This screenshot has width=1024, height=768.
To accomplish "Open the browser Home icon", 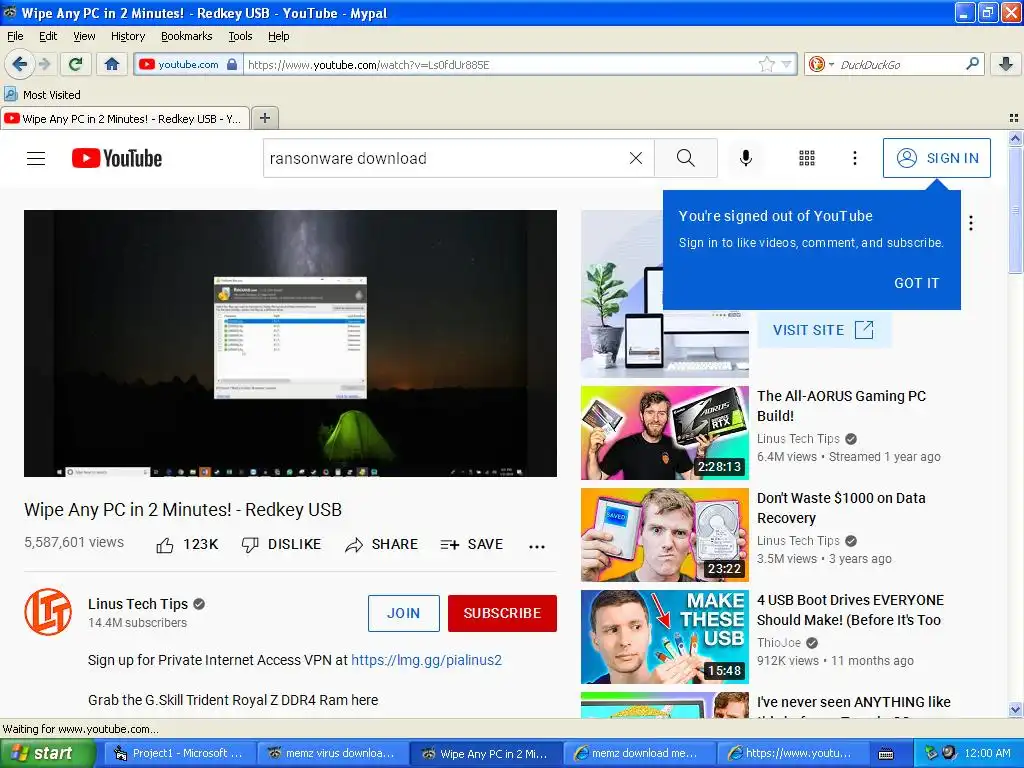I will [112, 64].
